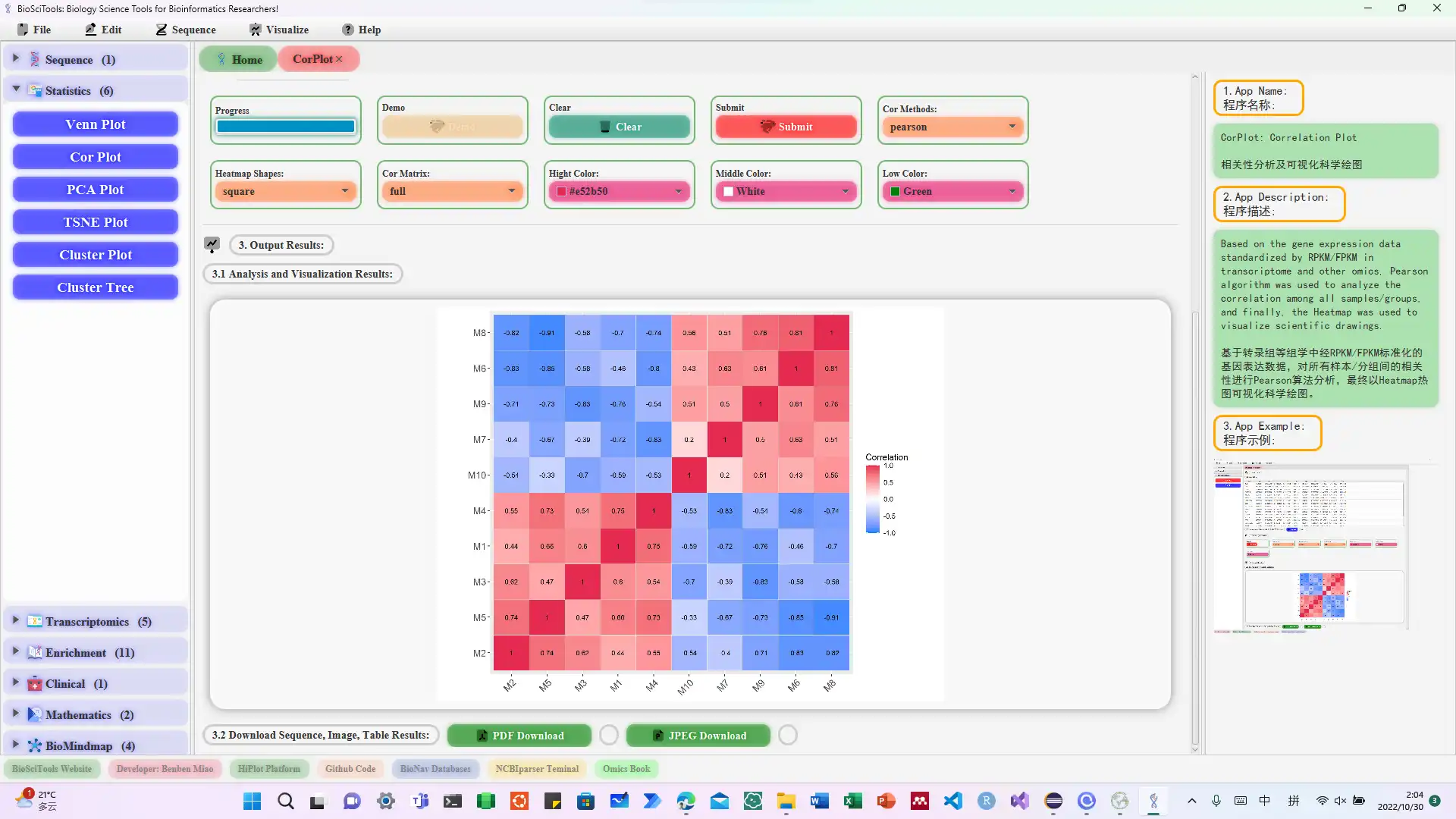This screenshot has width=1456, height=819.
Task: Click the Cluster Plot tool icon
Action: click(96, 255)
